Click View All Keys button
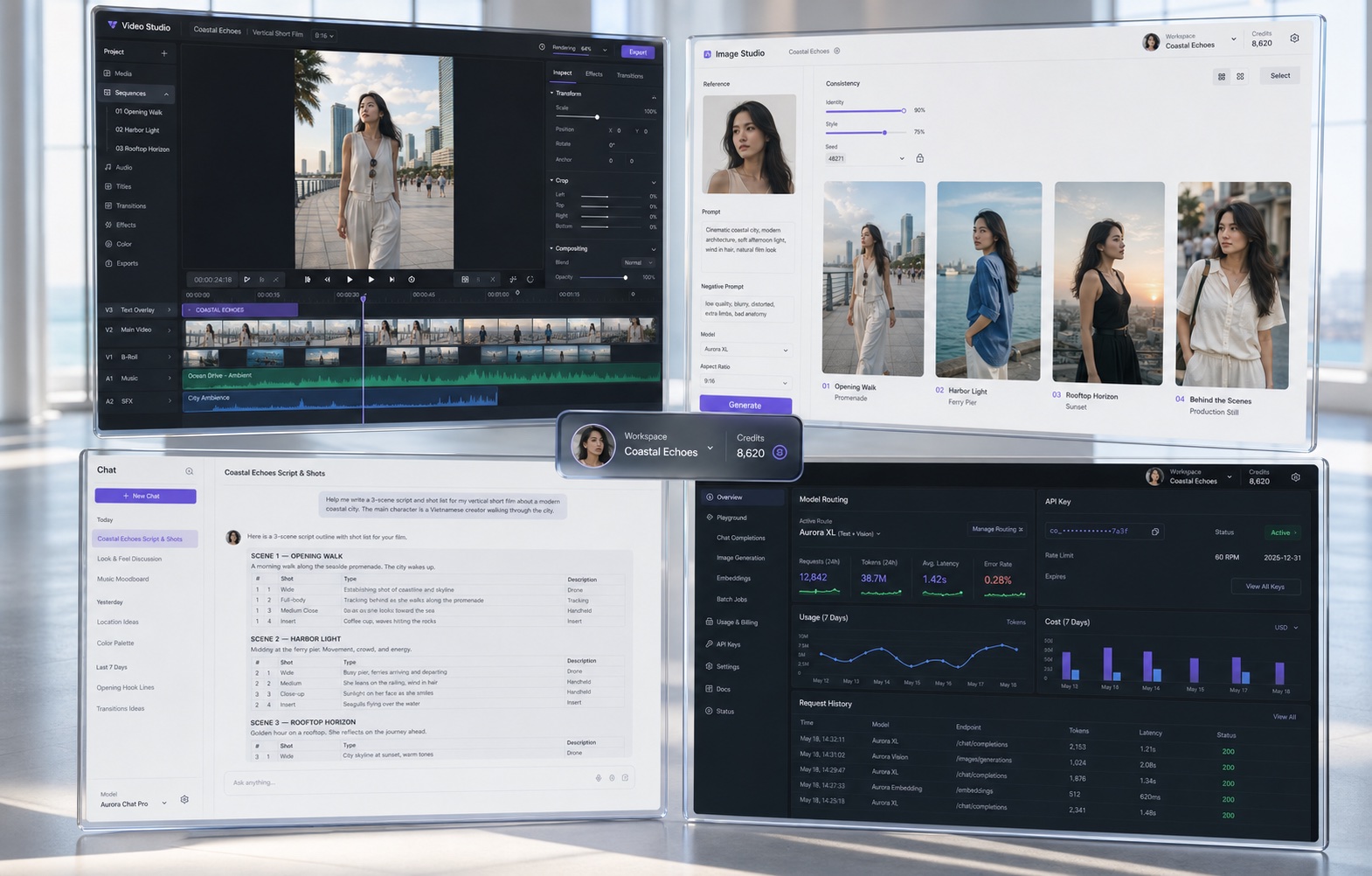The height and width of the screenshot is (876, 1372). [1265, 587]
